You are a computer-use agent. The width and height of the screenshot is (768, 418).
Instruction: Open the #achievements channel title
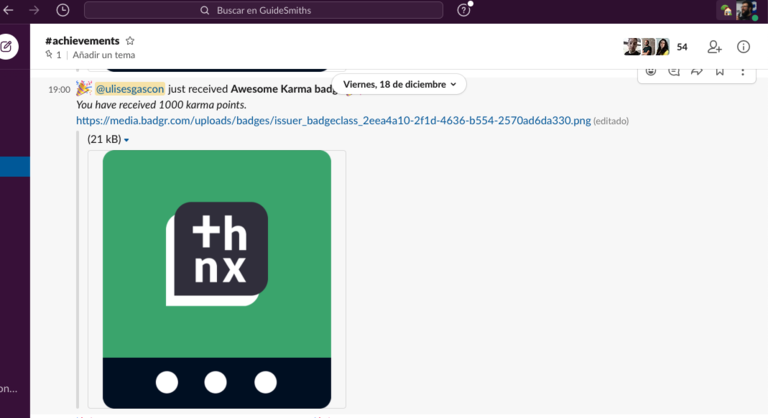pos(82,41)
